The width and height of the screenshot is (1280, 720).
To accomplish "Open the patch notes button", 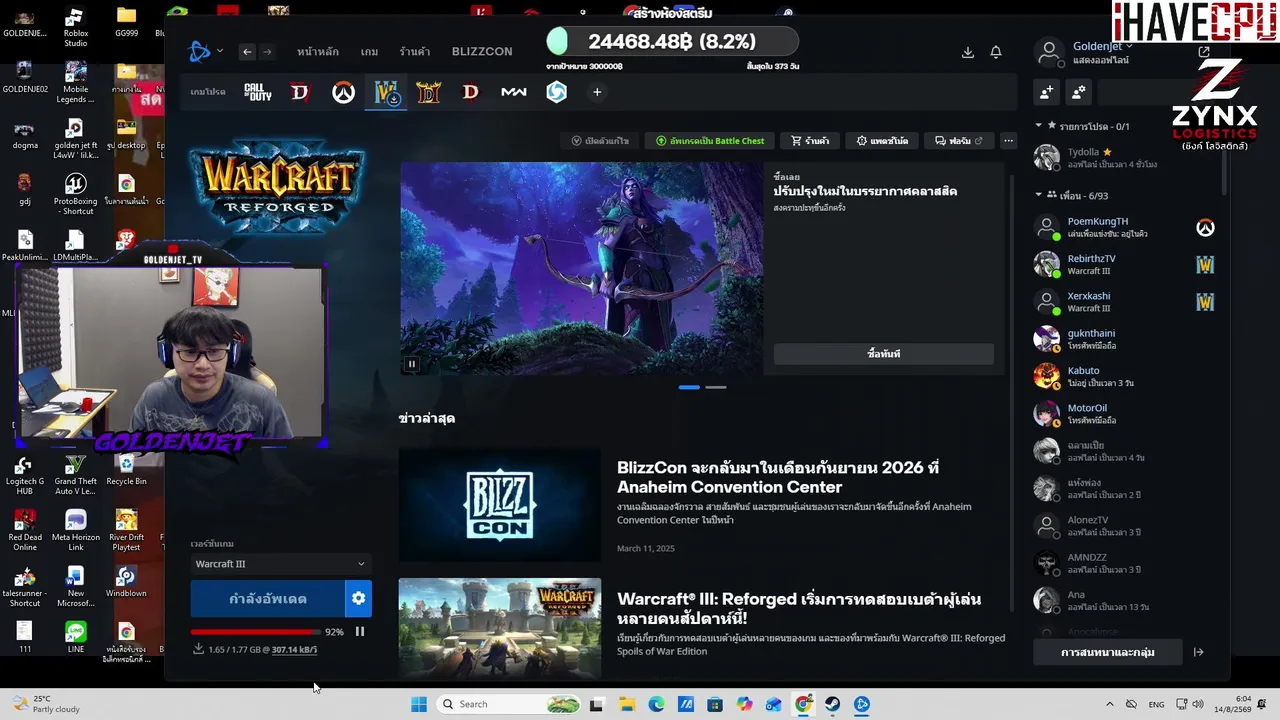I will (x=882, y=141).
